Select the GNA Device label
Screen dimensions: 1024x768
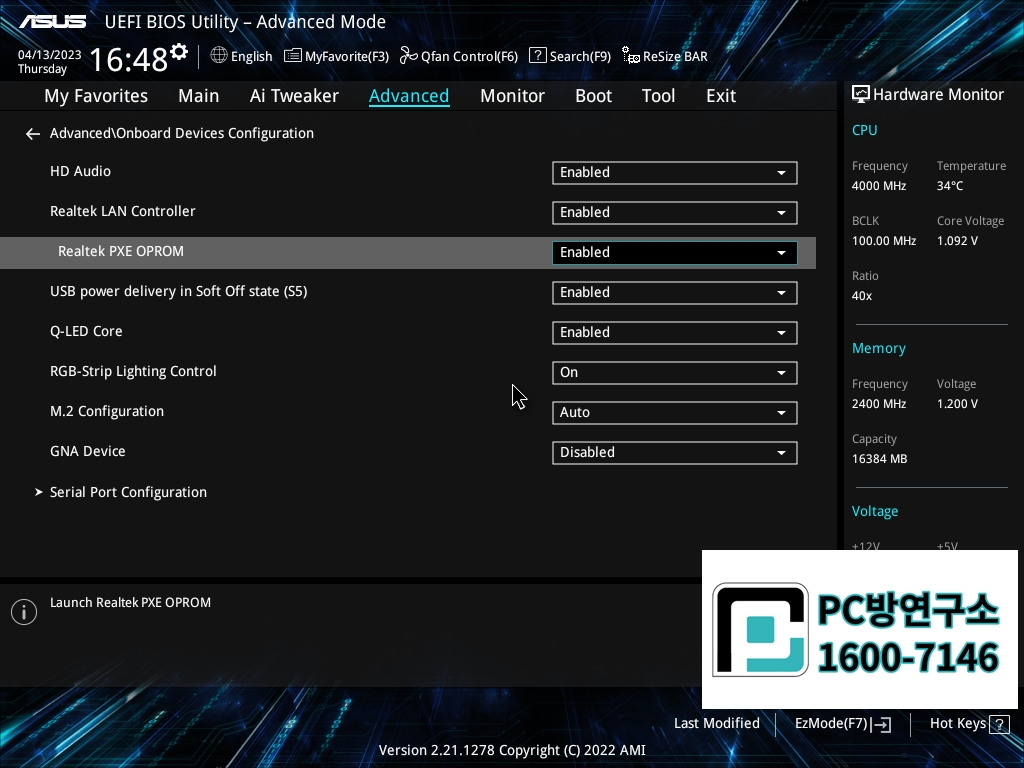coord(88,451)
